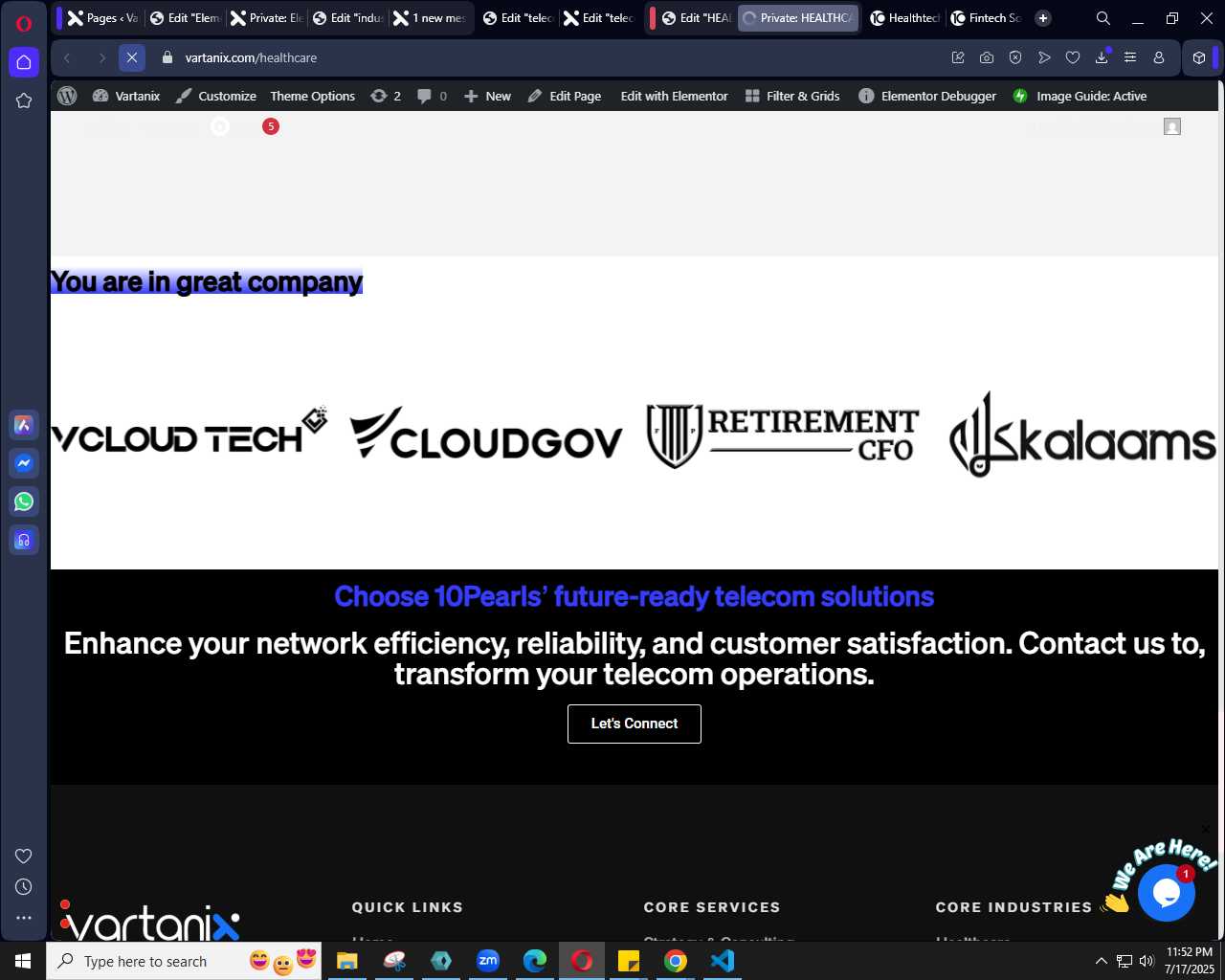Screen dimensions: 1225x980
Task: Click the Let's Connect button
Action: click(635, 724)
